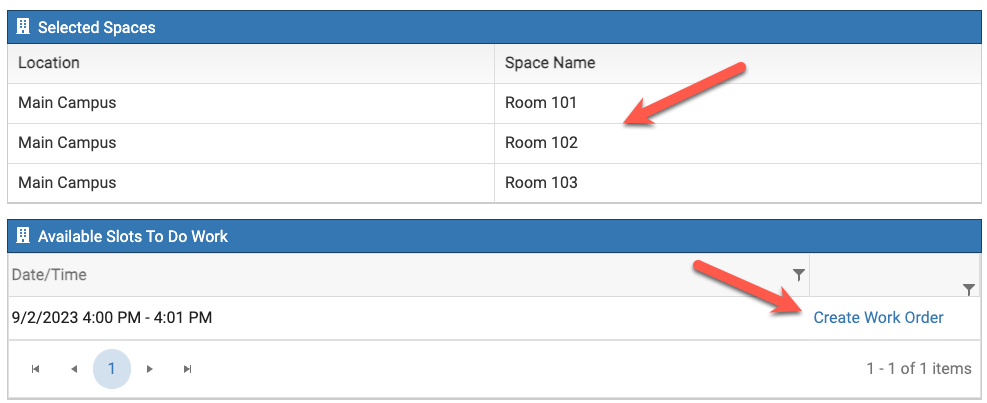Select the Room 102 cell
The image size is (987, 403).
541,142
